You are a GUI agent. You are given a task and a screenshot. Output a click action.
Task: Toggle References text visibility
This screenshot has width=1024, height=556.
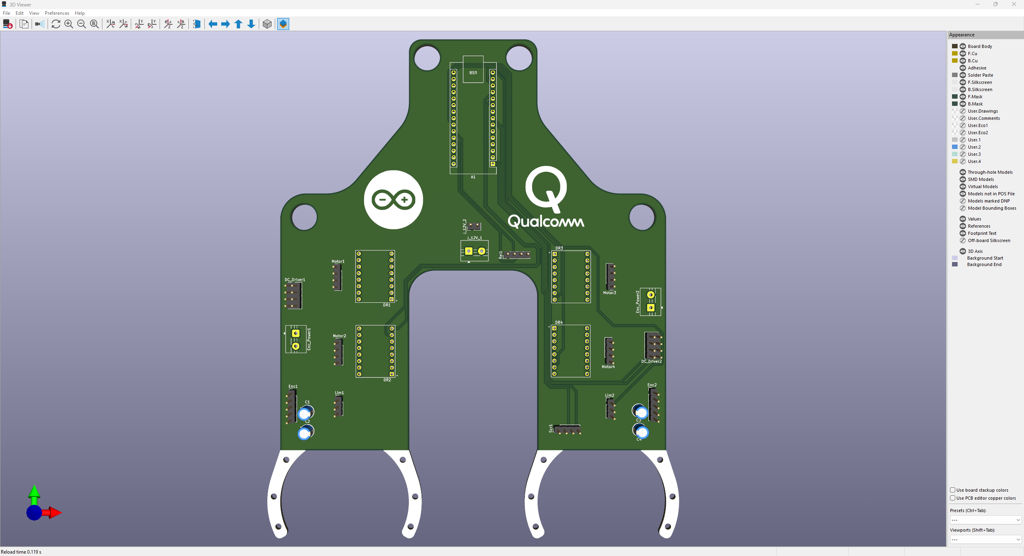[963, 226]
